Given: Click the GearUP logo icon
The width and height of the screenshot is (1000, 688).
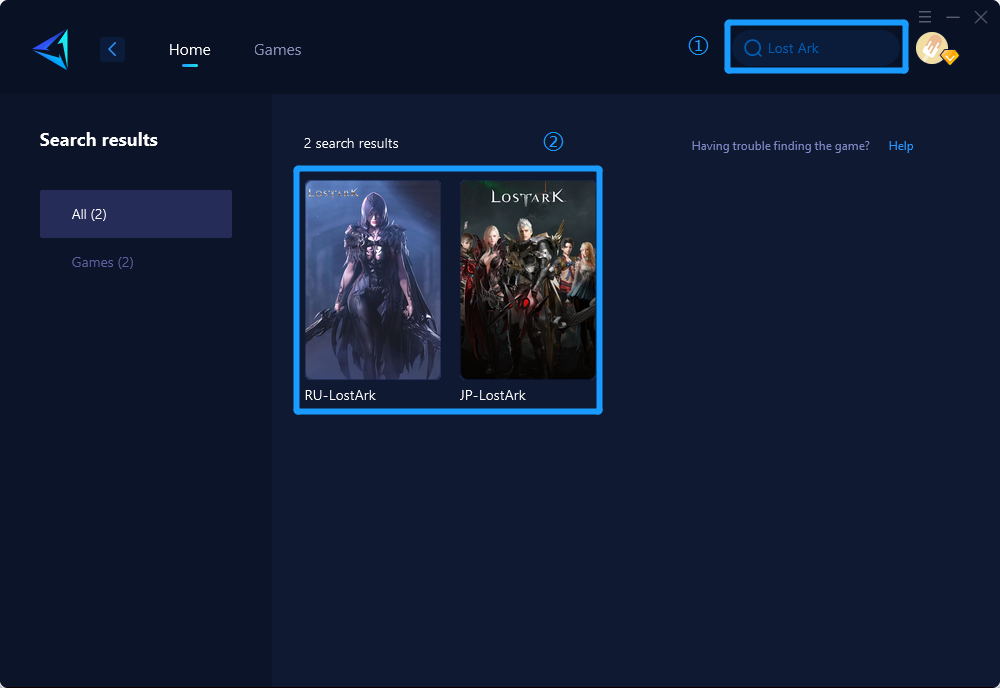Looking at the screenshot, I should click(x=51, y=49).
